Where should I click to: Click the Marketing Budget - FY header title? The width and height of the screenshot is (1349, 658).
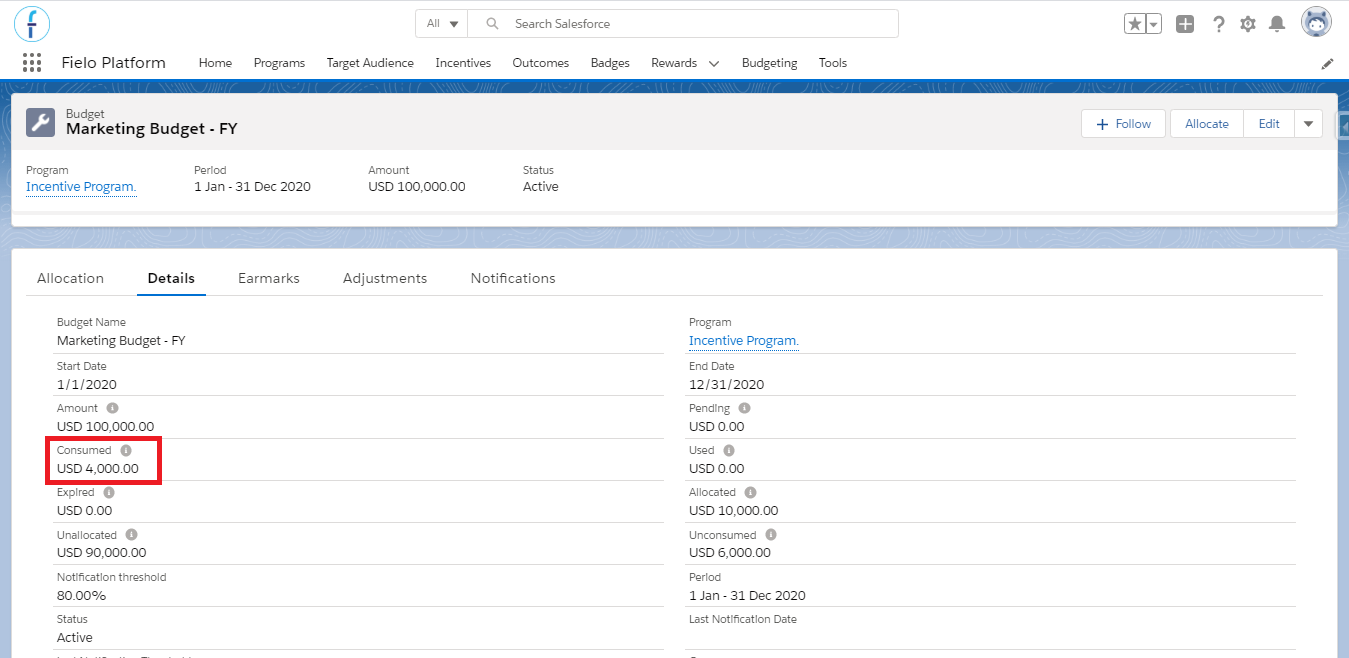(x=152, y=129)
